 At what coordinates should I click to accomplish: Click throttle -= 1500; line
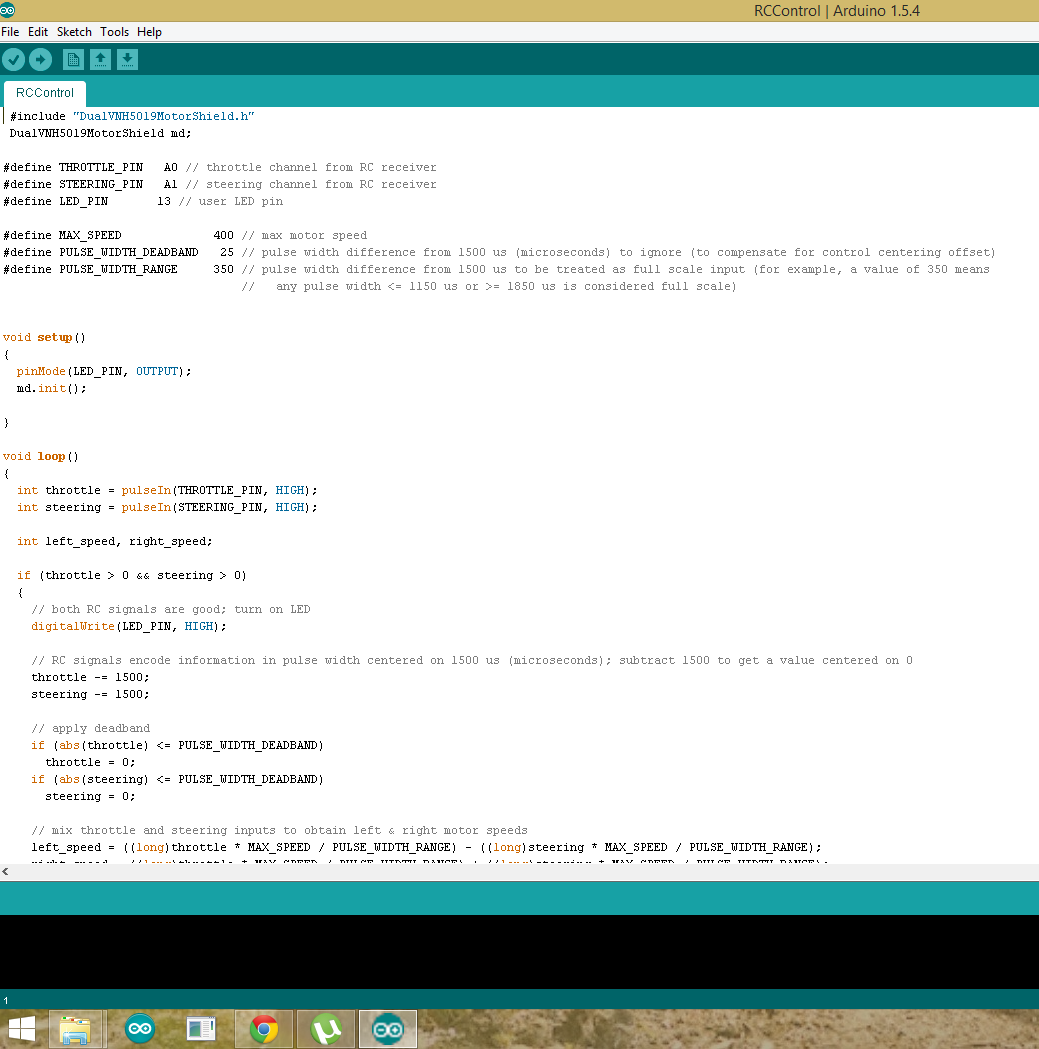point(90,677)
